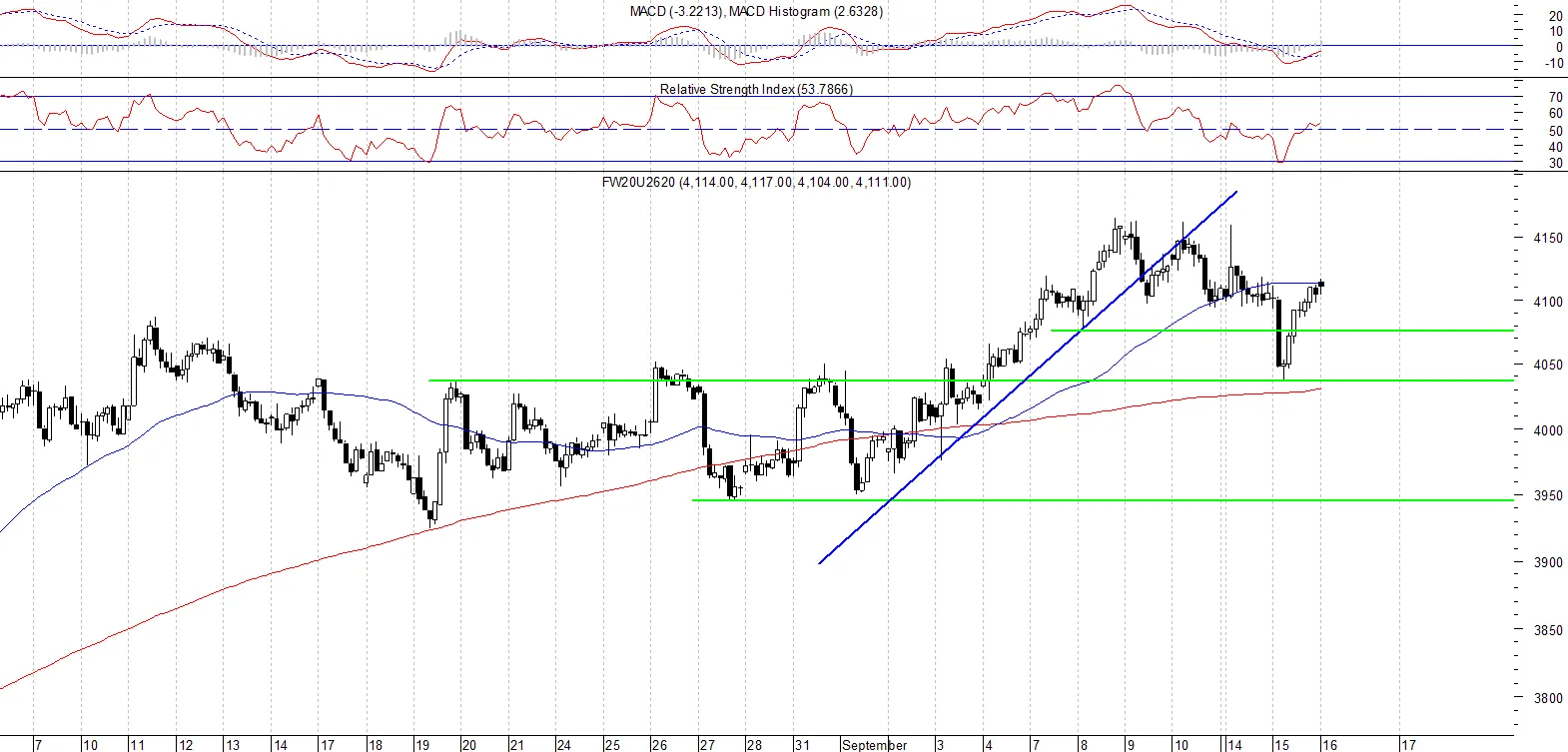This screenshot has height=752, width=1568.
Task: Select date axis label 19
Action: click(x=422, y=745)
